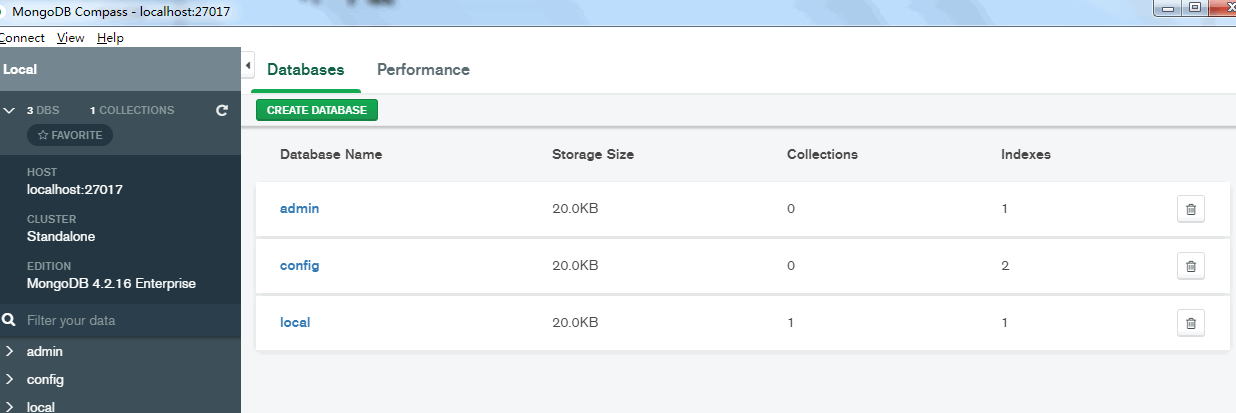Expand the local database tree node
Image resolution: width=1236 pixels, height=413 pixels.
[x=9, y=407]
